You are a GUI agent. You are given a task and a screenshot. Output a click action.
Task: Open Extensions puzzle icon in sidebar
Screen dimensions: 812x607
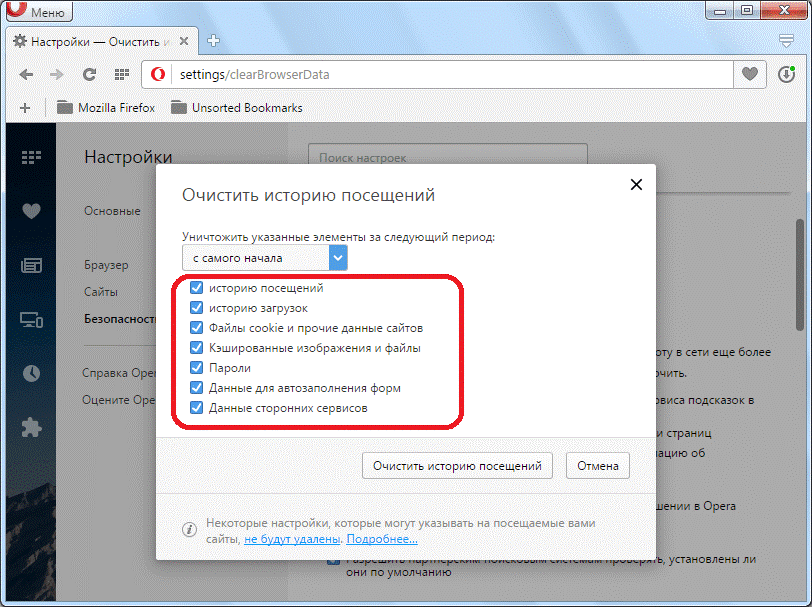click(x=31, y=427)
